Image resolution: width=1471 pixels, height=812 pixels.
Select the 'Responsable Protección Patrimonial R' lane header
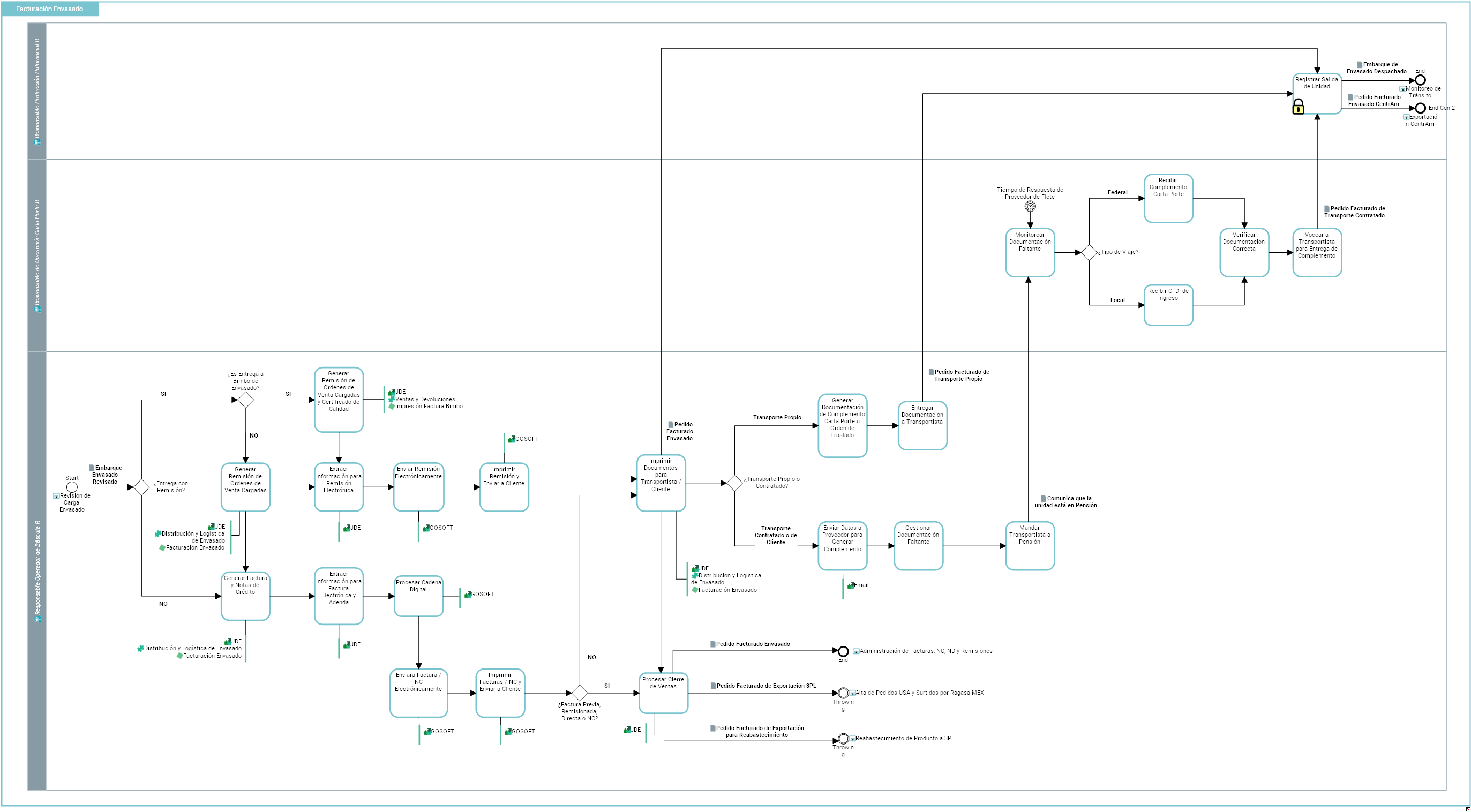click(x=37, y=91)
